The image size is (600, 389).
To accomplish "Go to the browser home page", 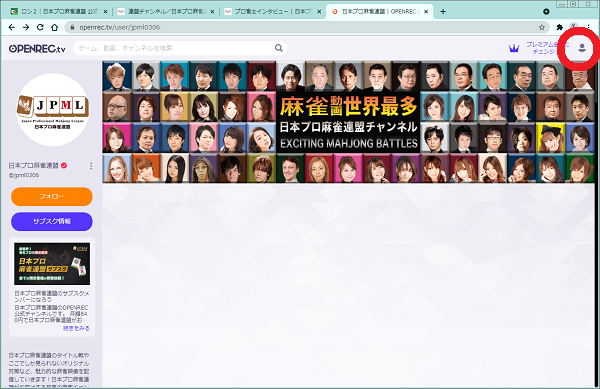I will tap(54, 27).
